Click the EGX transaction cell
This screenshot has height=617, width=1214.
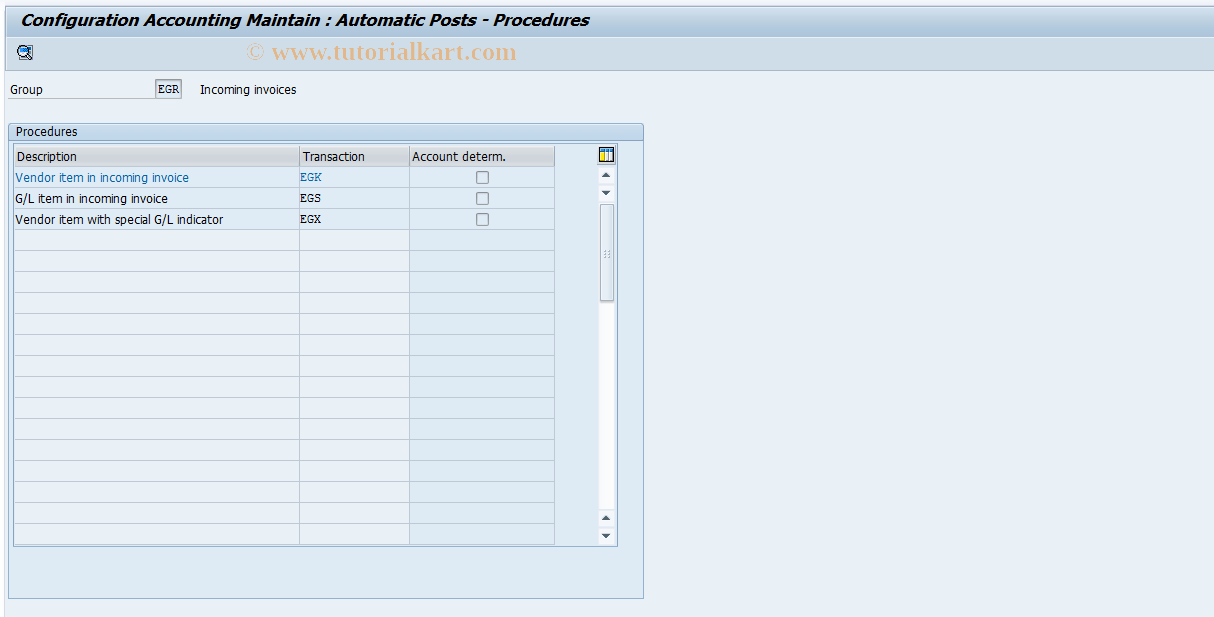354,219
